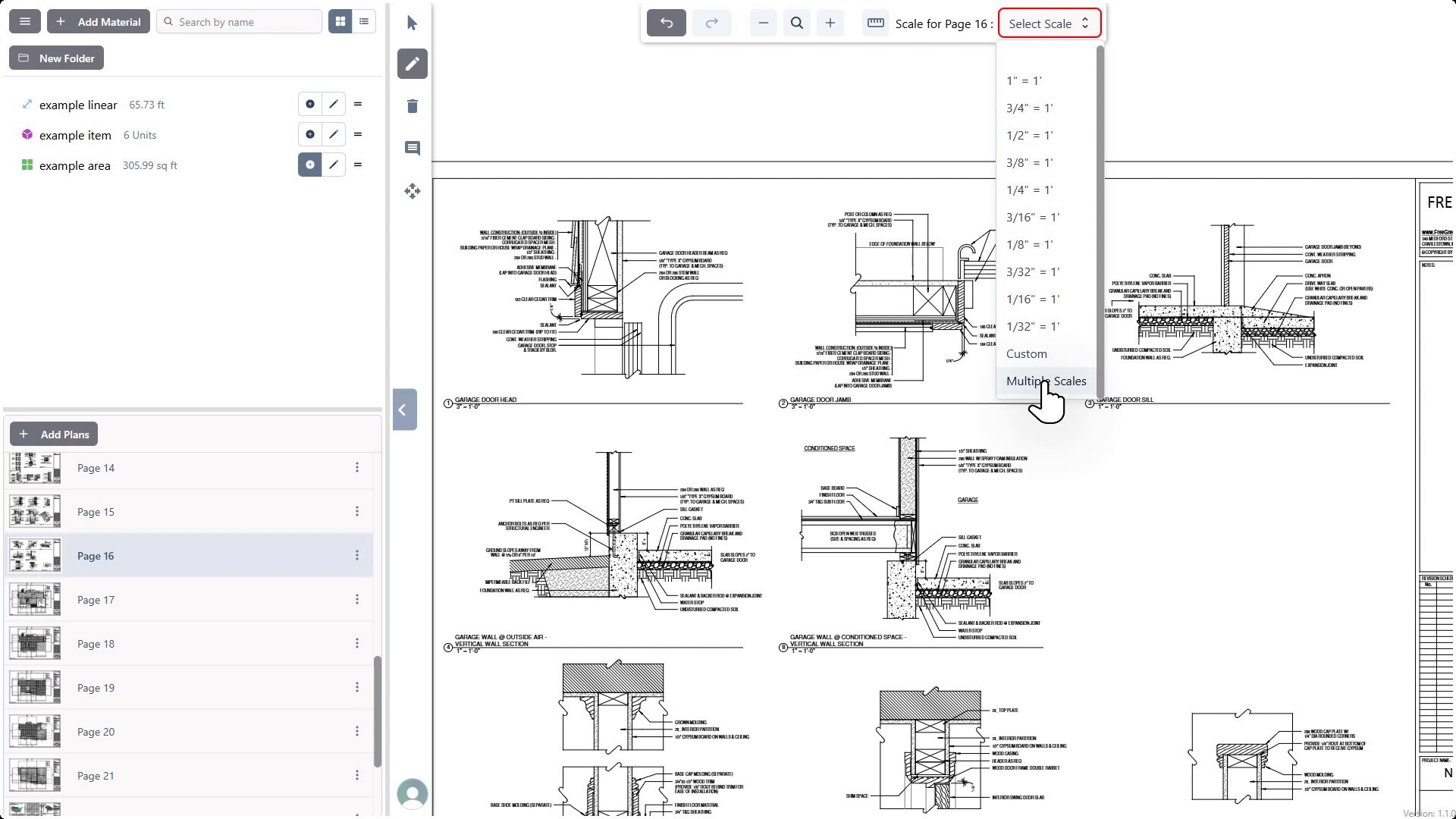Open Page 18 options menu
The width and height of the screenshot is (1456, 819).
point(357,644)
